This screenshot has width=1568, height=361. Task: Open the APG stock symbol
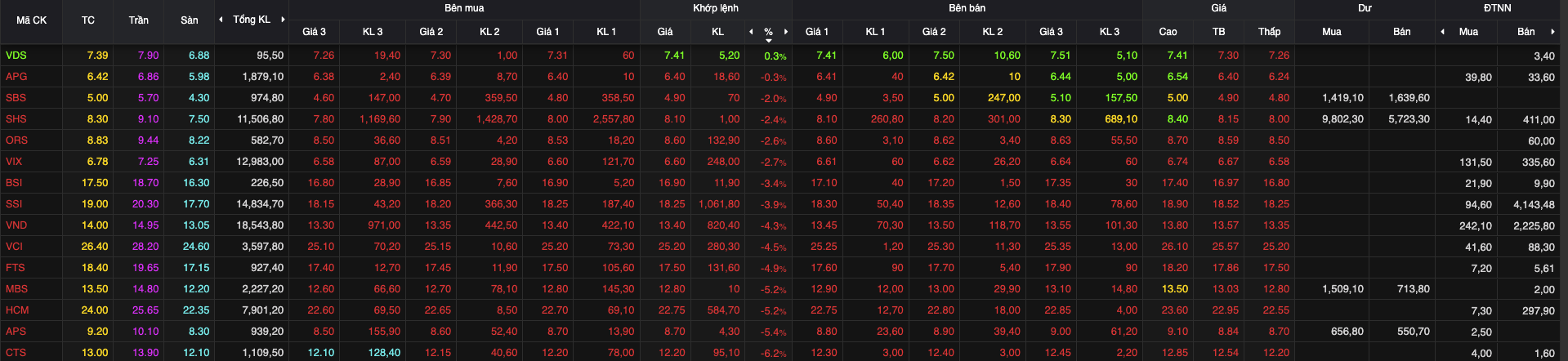pyautogui.click(x=16, y=77)
